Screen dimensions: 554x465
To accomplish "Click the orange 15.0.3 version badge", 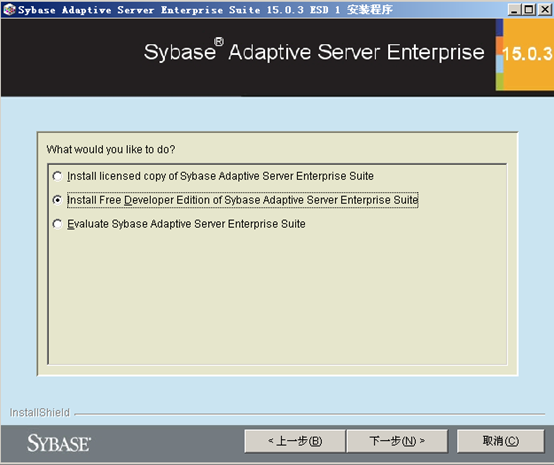I will pyautogui.click(x=529, y=54).
